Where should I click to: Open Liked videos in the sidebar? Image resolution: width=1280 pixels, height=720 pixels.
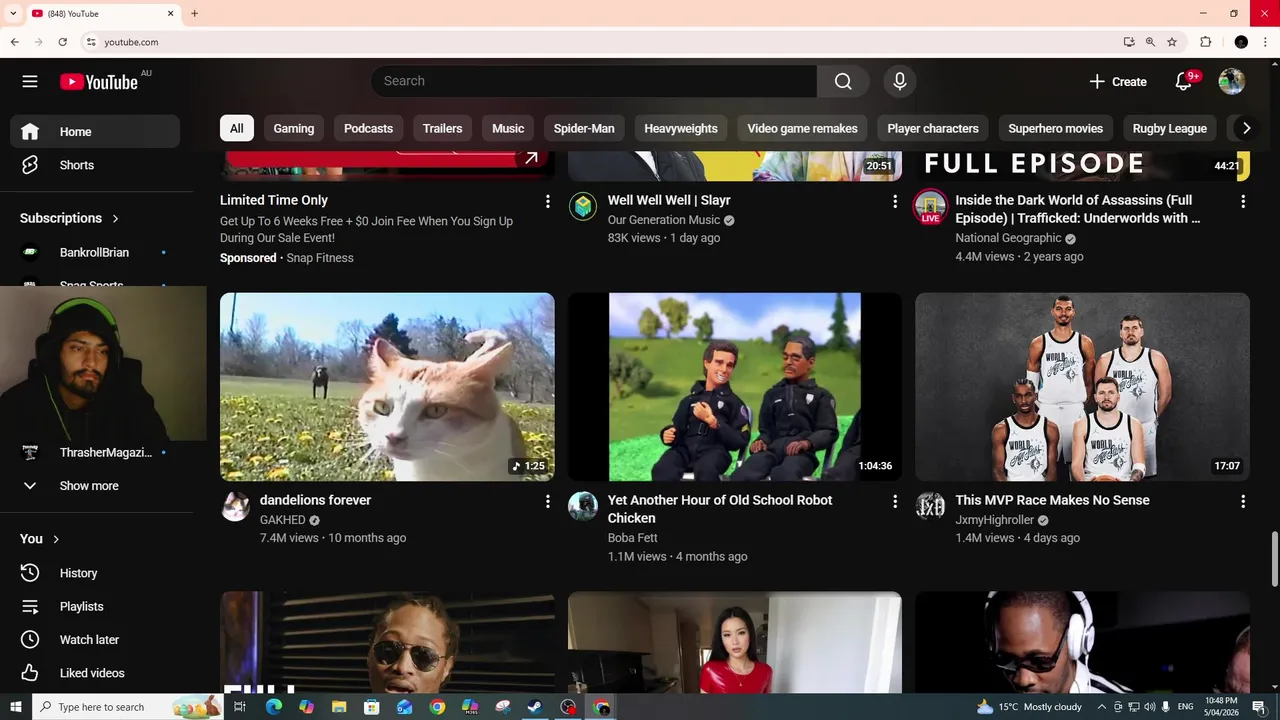pos(95,673)
